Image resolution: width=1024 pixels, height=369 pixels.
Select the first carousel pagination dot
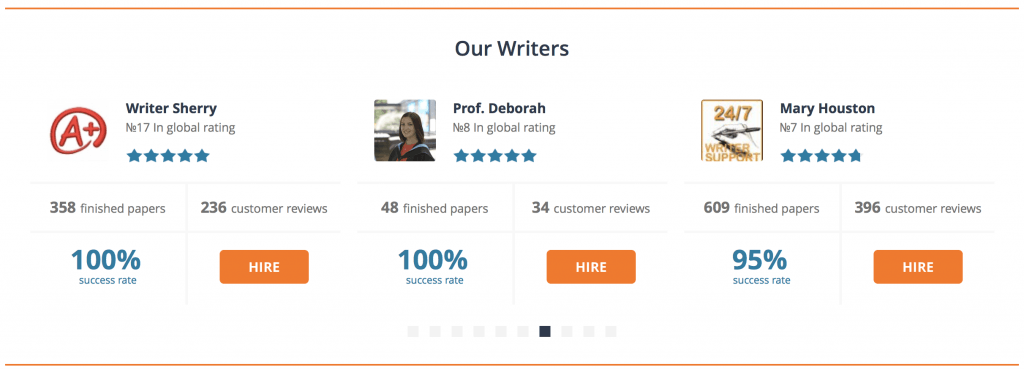coord(413,332)
